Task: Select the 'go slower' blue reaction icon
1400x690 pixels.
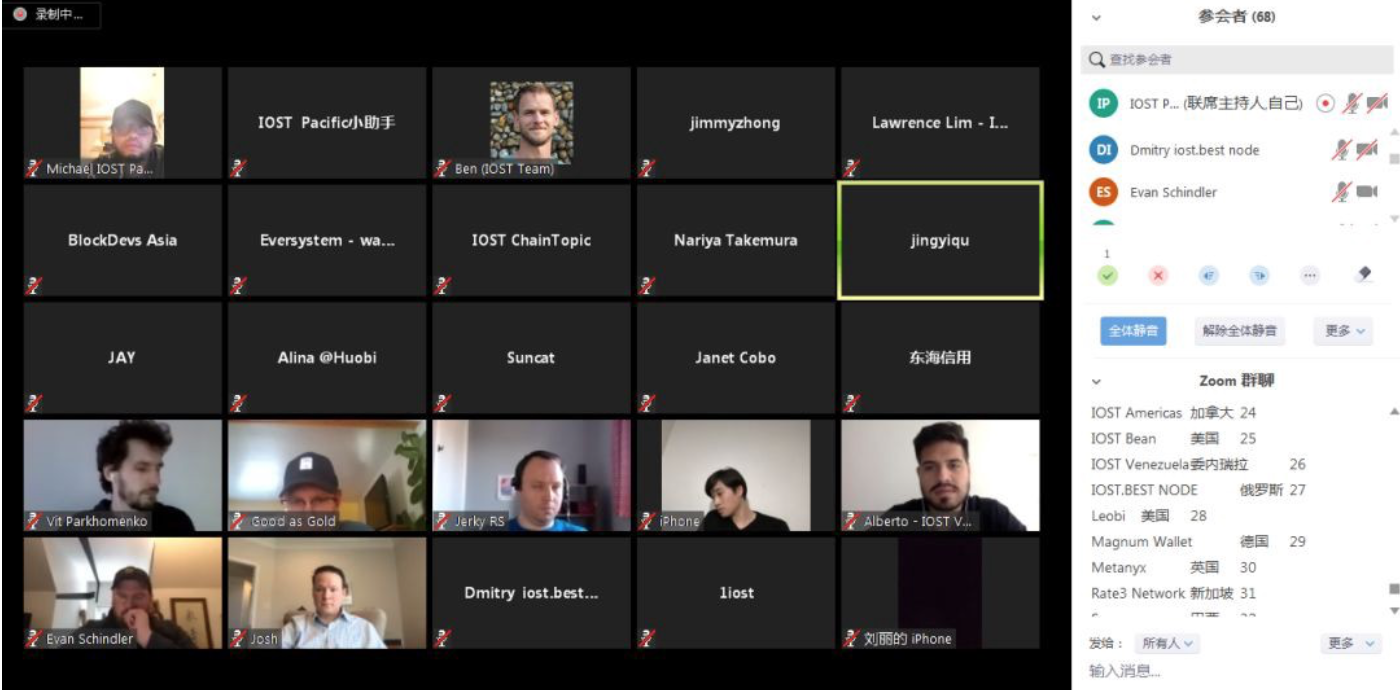Action: point(1209,275)
